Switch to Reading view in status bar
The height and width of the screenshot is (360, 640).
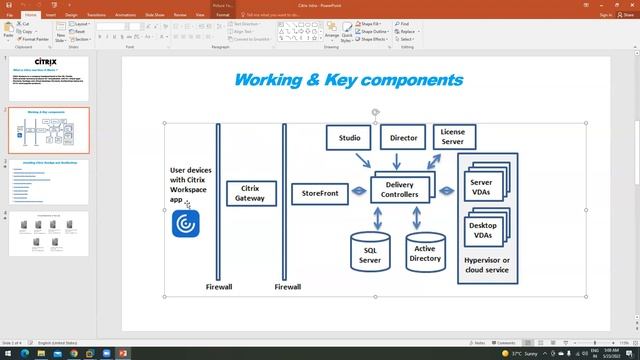[x=553, y=343]
